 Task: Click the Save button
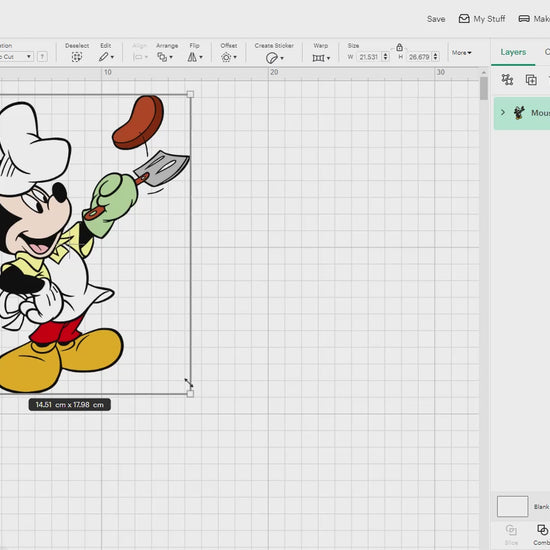436,19
